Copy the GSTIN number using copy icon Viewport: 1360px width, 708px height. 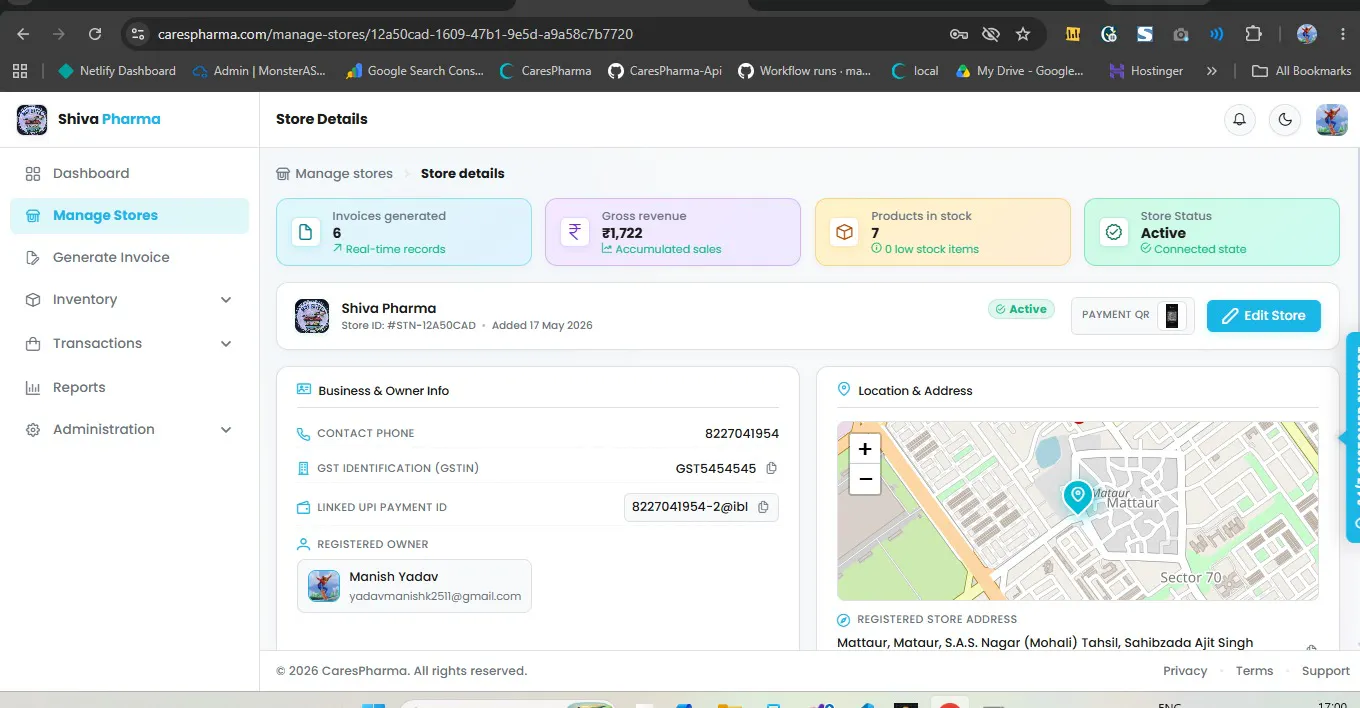point(771,468)
